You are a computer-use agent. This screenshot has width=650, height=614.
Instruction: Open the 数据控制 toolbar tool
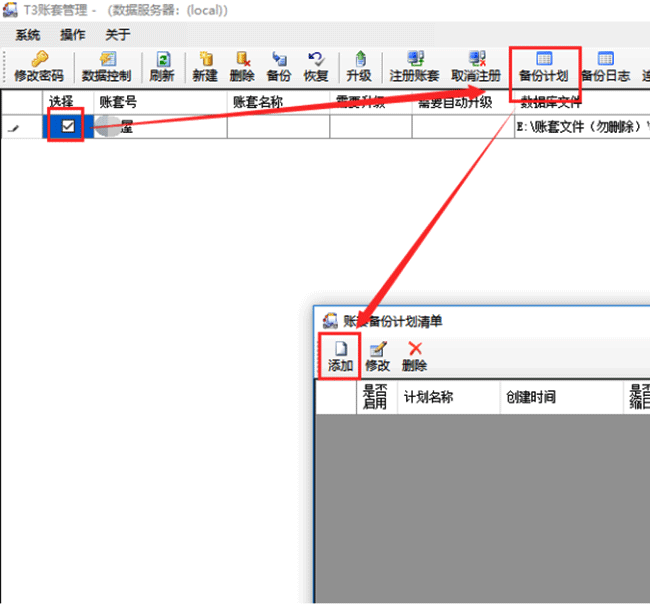pyautogui.click(x=107, y=66)
